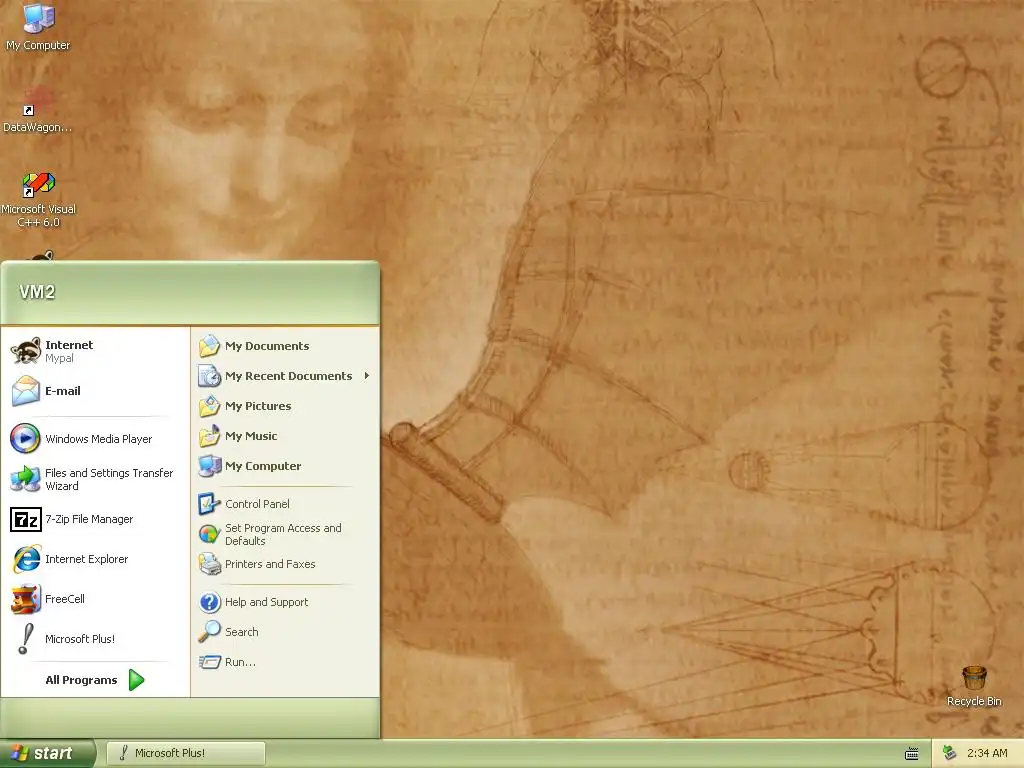Click the Internet Explorer label
Image resolution: width=1024 pixels, height=768 pixels.
[x=86, y=559]
